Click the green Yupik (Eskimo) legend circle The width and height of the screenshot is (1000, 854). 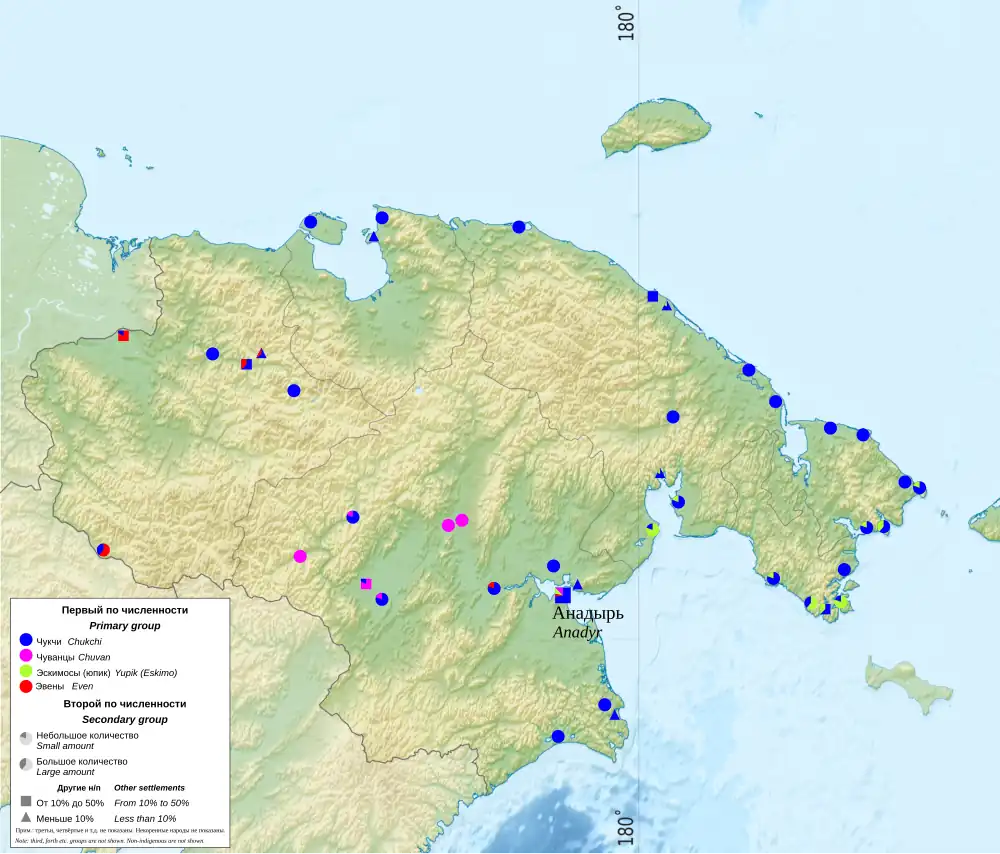coord(26,671)
